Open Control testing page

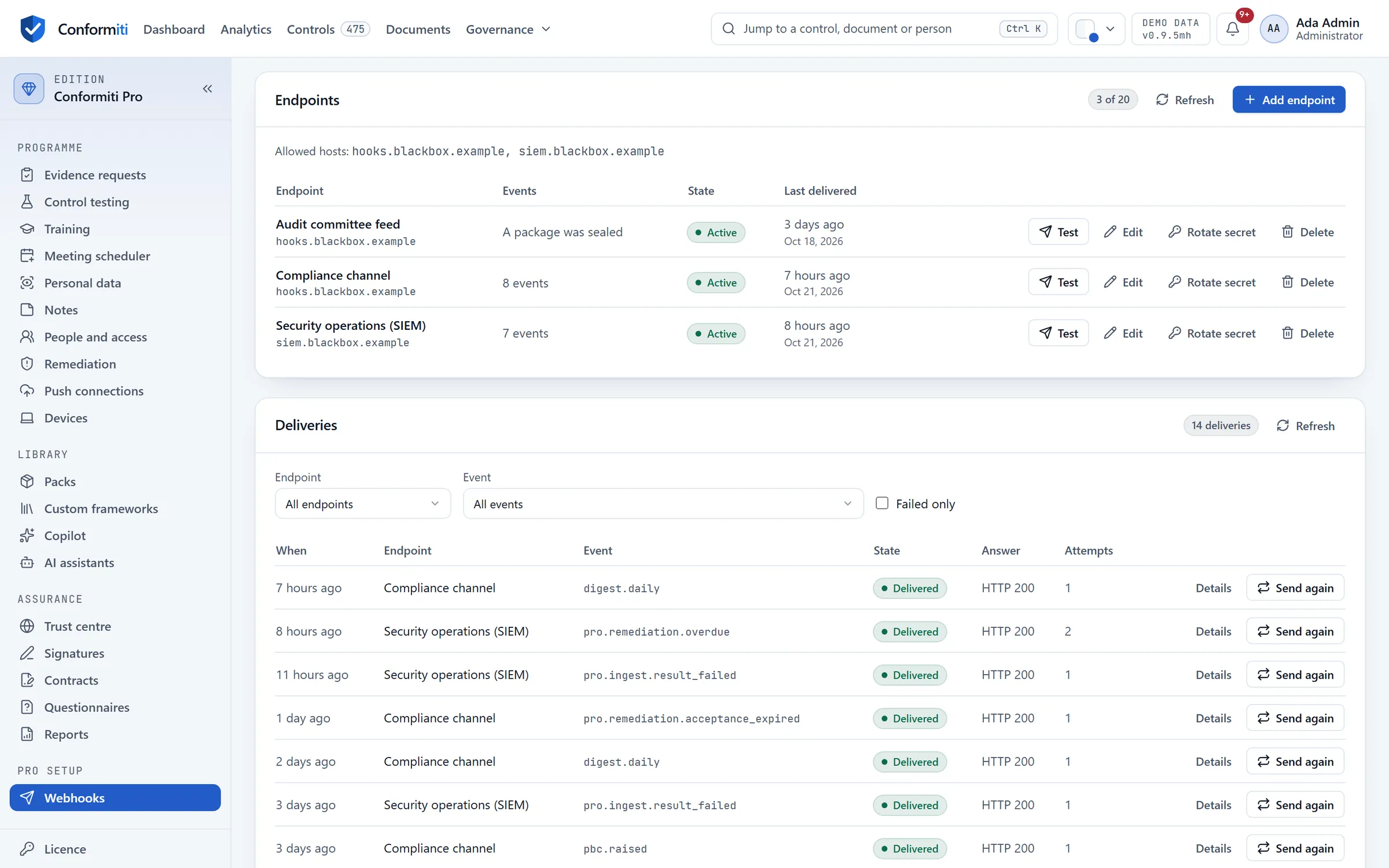pos(115,202)
